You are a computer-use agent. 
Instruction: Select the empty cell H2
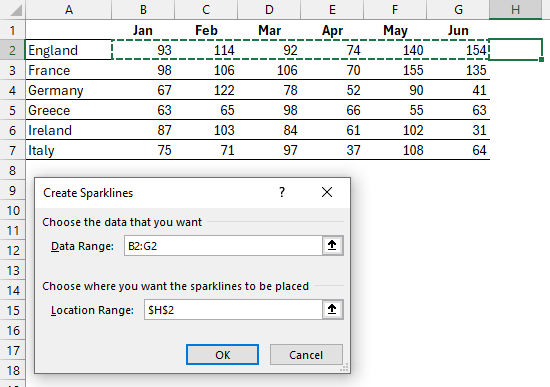[x=515, y=50]
